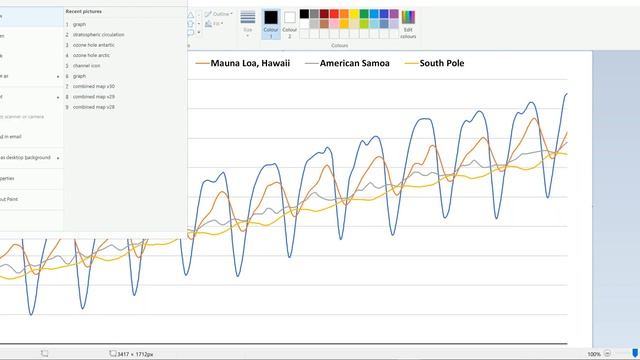Pick the dark red palette swatch
The height and width of the screenshot is (360, 640).
click(x=324, y=14)
